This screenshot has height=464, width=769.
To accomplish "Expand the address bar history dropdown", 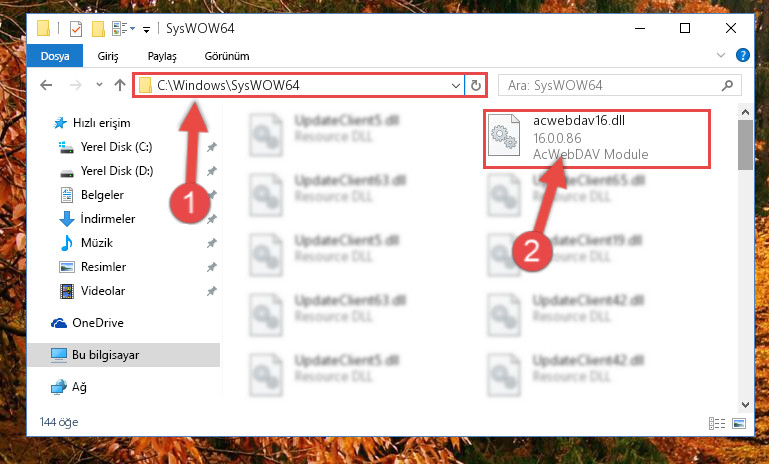I will [455, 86].
